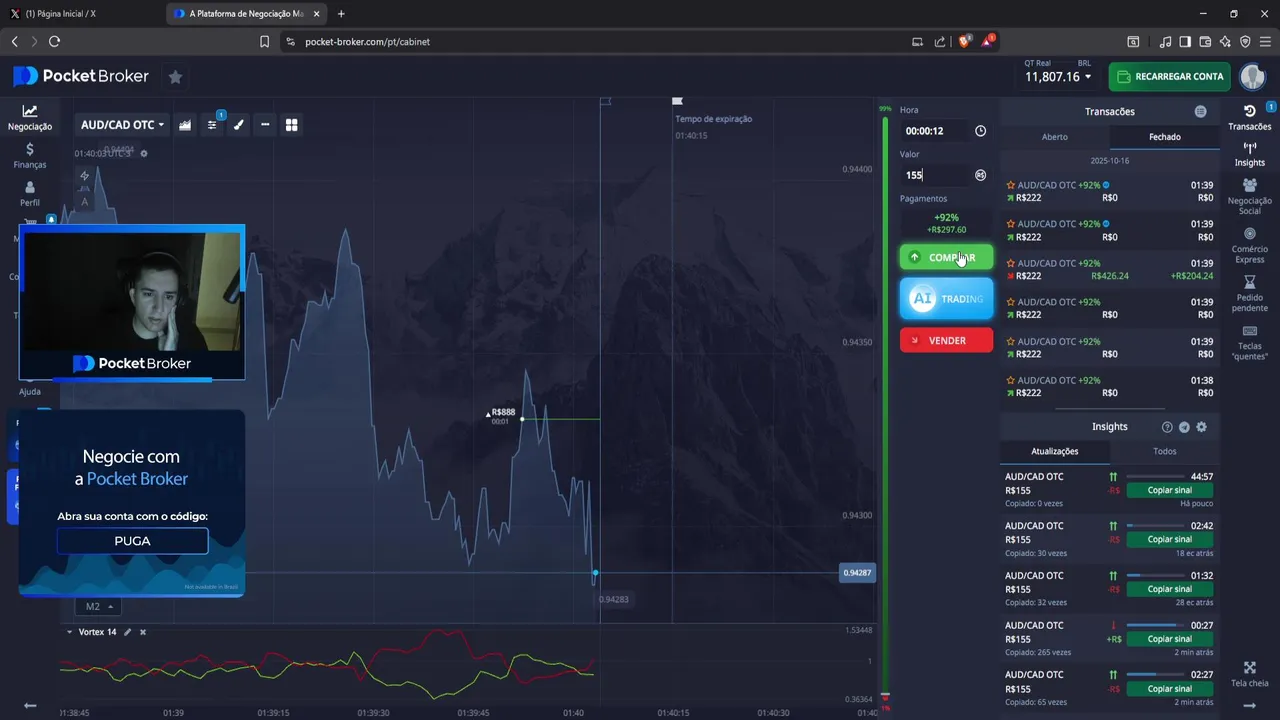Copy the signal with 01:32 remaining
This screenshot has width=1280, height=720.
[x=1169, y=589]
